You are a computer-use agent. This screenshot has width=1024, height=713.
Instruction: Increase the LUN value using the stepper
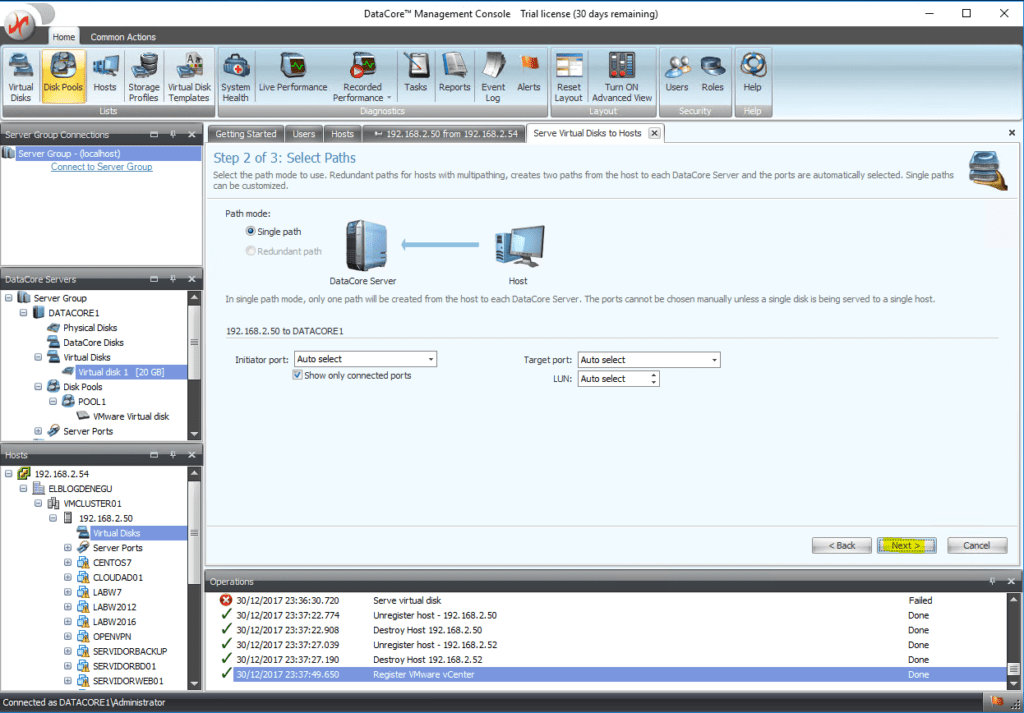(655, 374)
